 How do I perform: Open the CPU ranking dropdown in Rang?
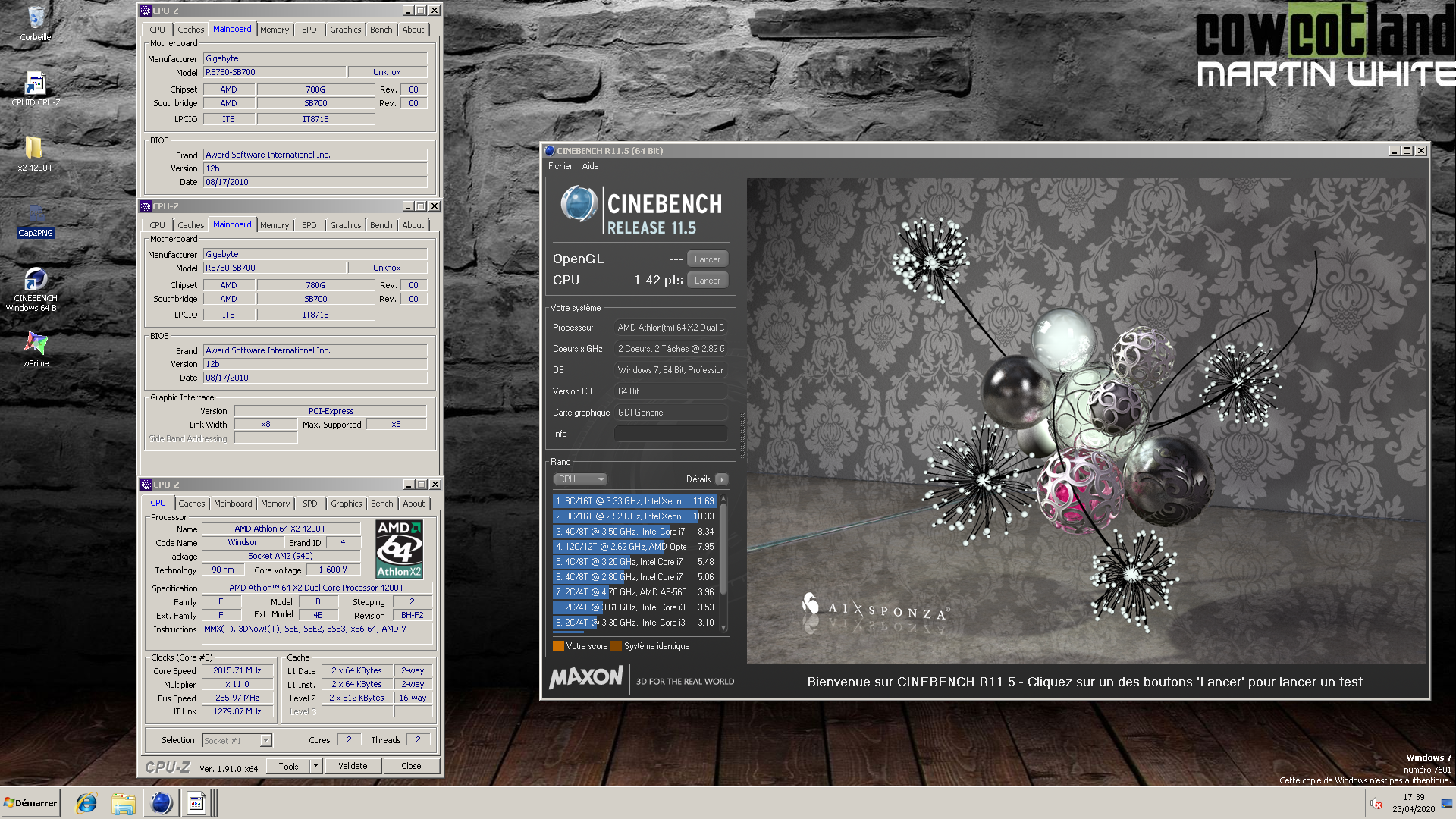[581, 479]
